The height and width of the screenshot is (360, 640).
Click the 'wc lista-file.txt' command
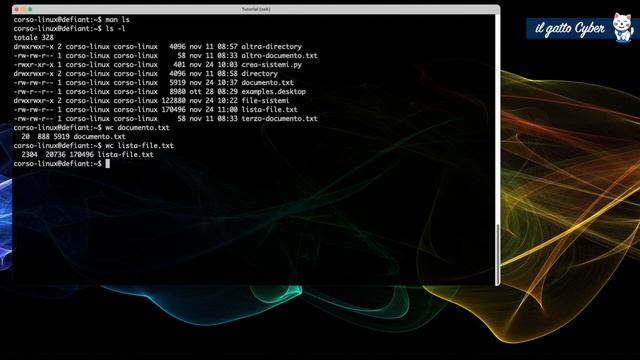click(x=140, y=145)
